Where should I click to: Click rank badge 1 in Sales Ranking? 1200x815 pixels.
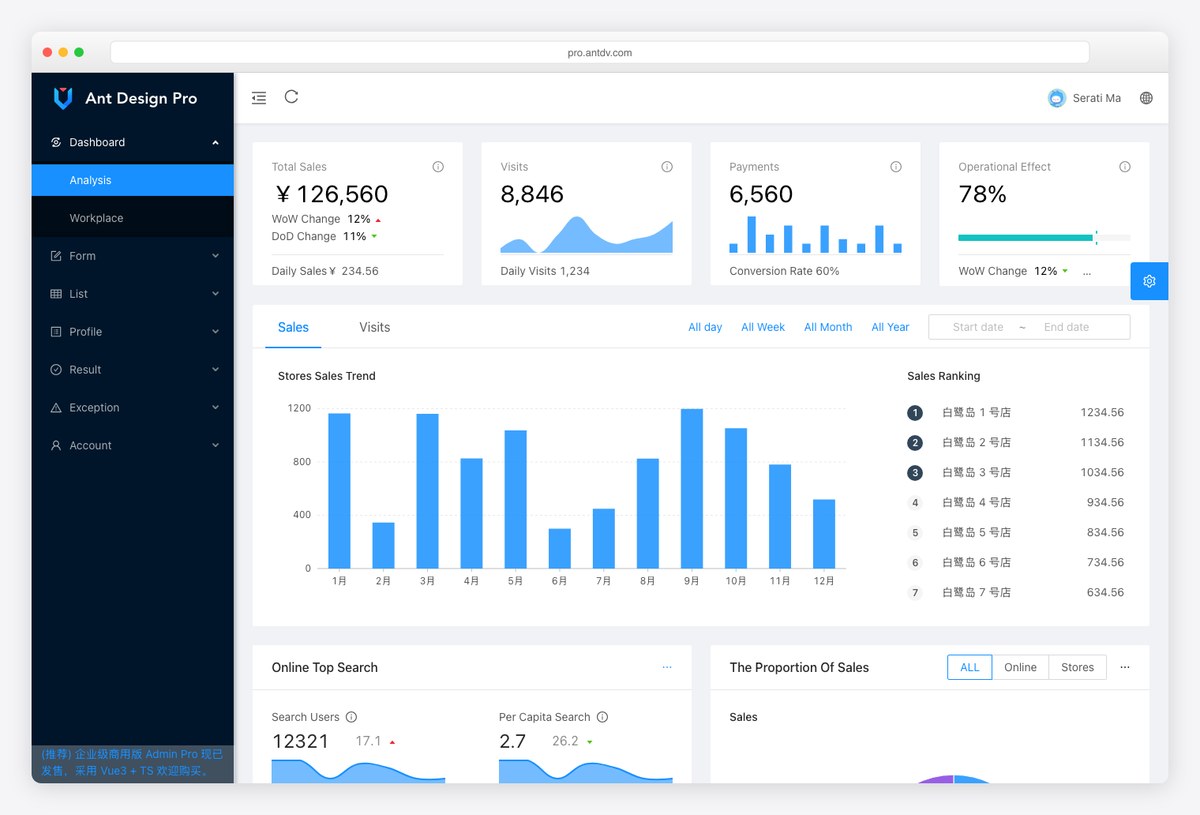(914, 413)
